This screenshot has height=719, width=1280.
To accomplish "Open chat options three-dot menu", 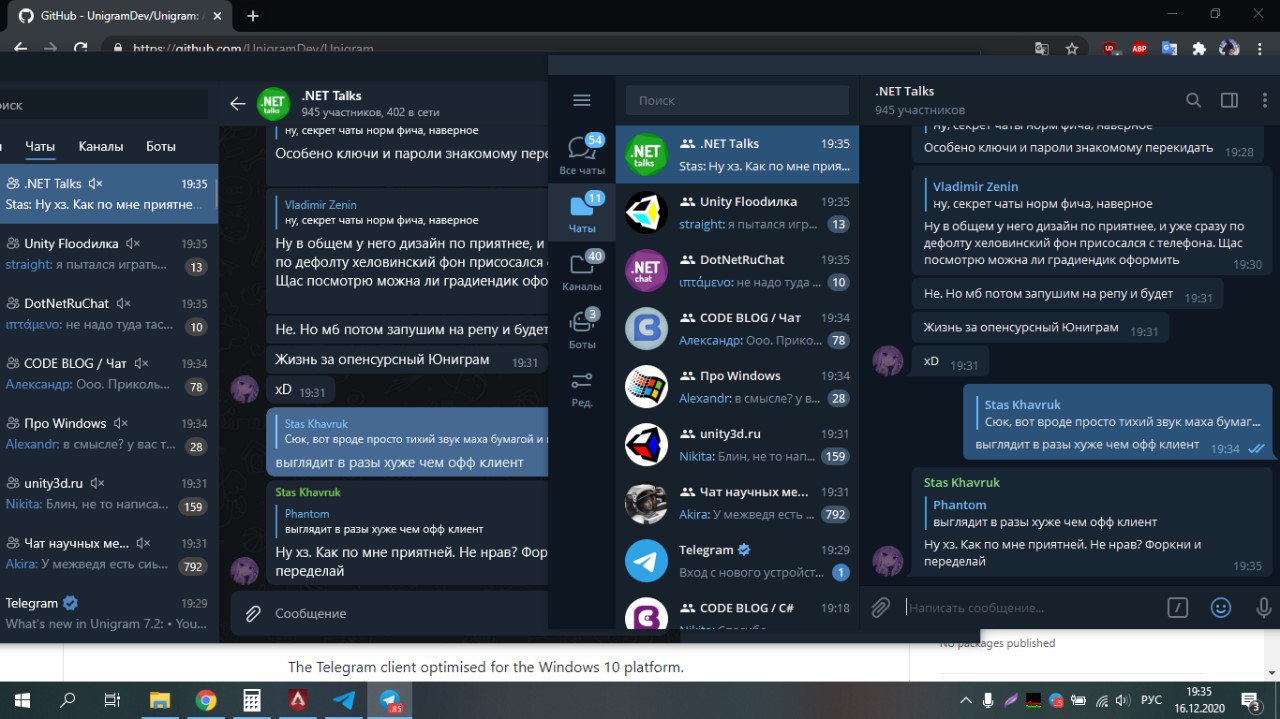I will click(x=1263, y=100).
